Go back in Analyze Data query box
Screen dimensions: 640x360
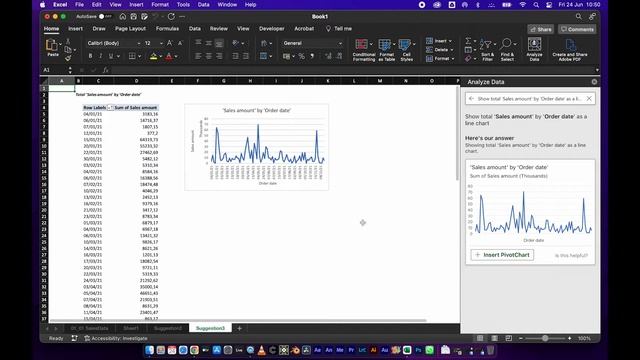point(471,99)
